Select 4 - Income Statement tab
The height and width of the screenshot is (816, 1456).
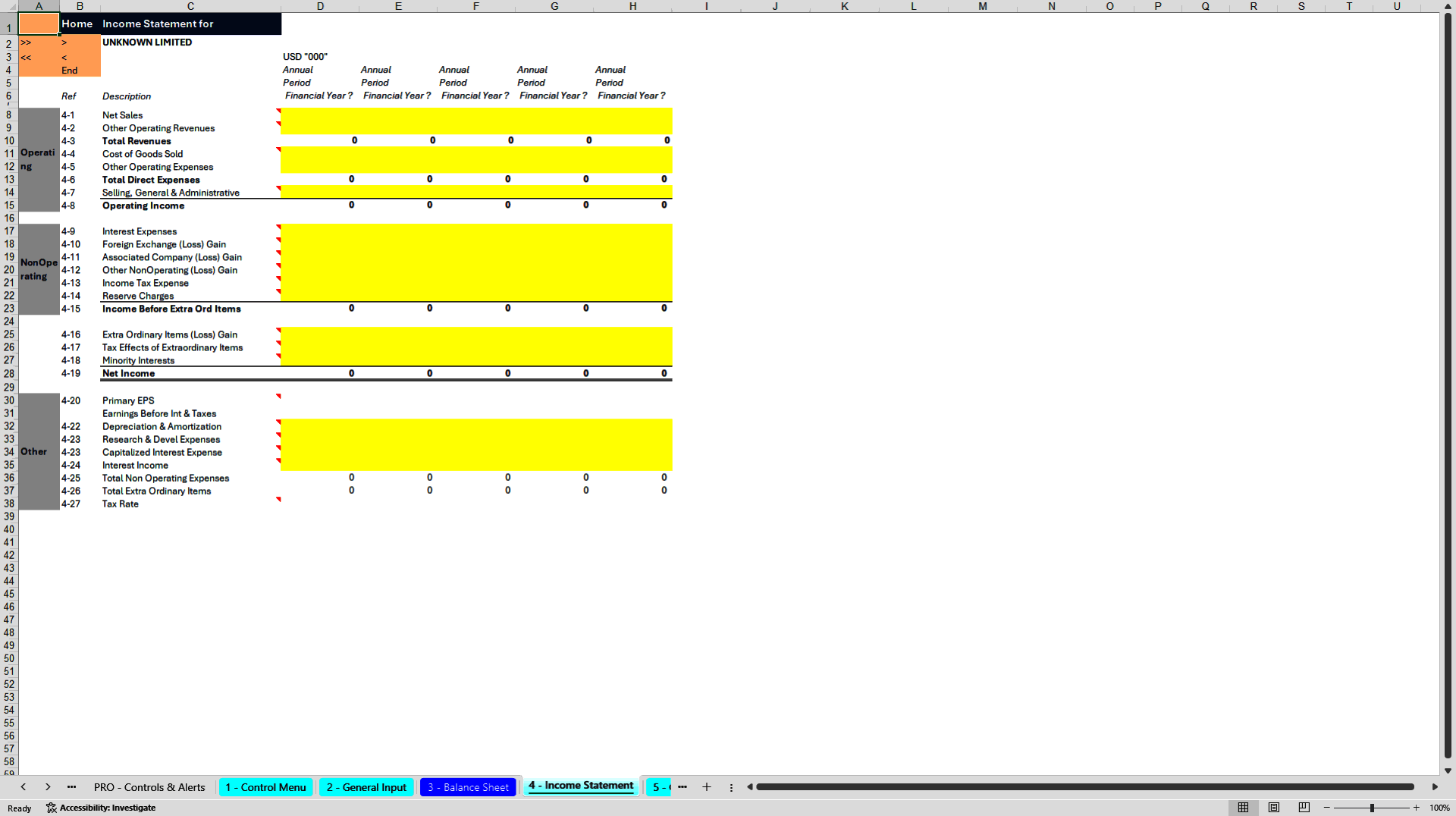[x=581, y=786]
